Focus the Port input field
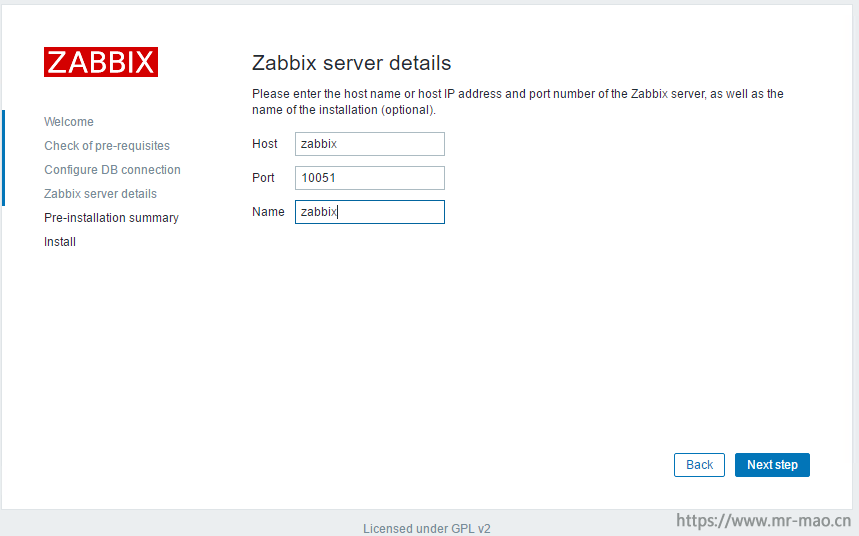This screenshot has height=536, width=859. 370,178
